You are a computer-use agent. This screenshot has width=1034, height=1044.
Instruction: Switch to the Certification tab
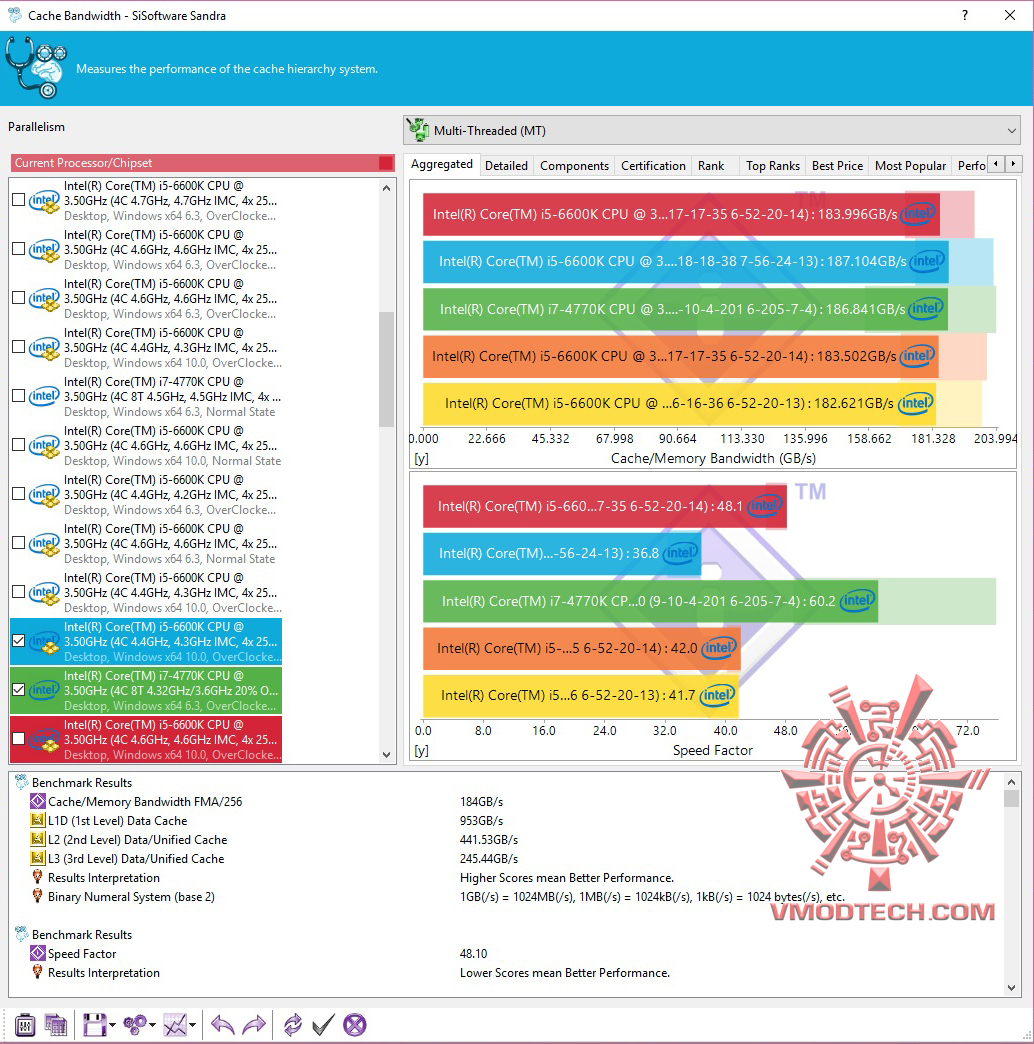653,166
